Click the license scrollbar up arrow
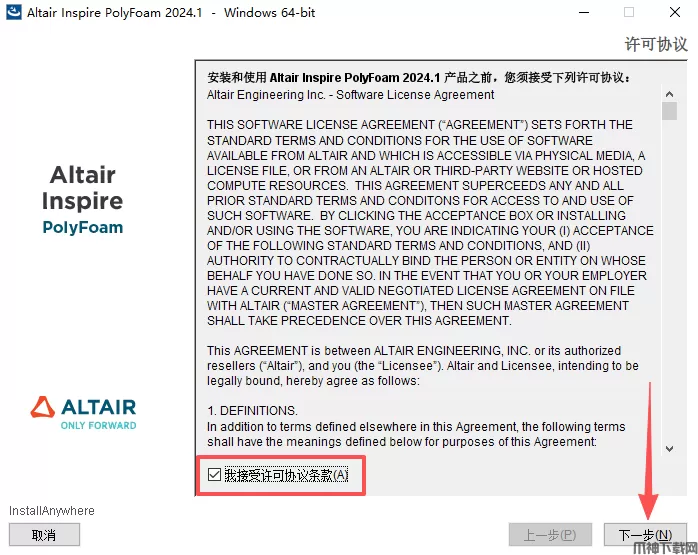The height and width of the screenshot is (555, 698). 669,94
